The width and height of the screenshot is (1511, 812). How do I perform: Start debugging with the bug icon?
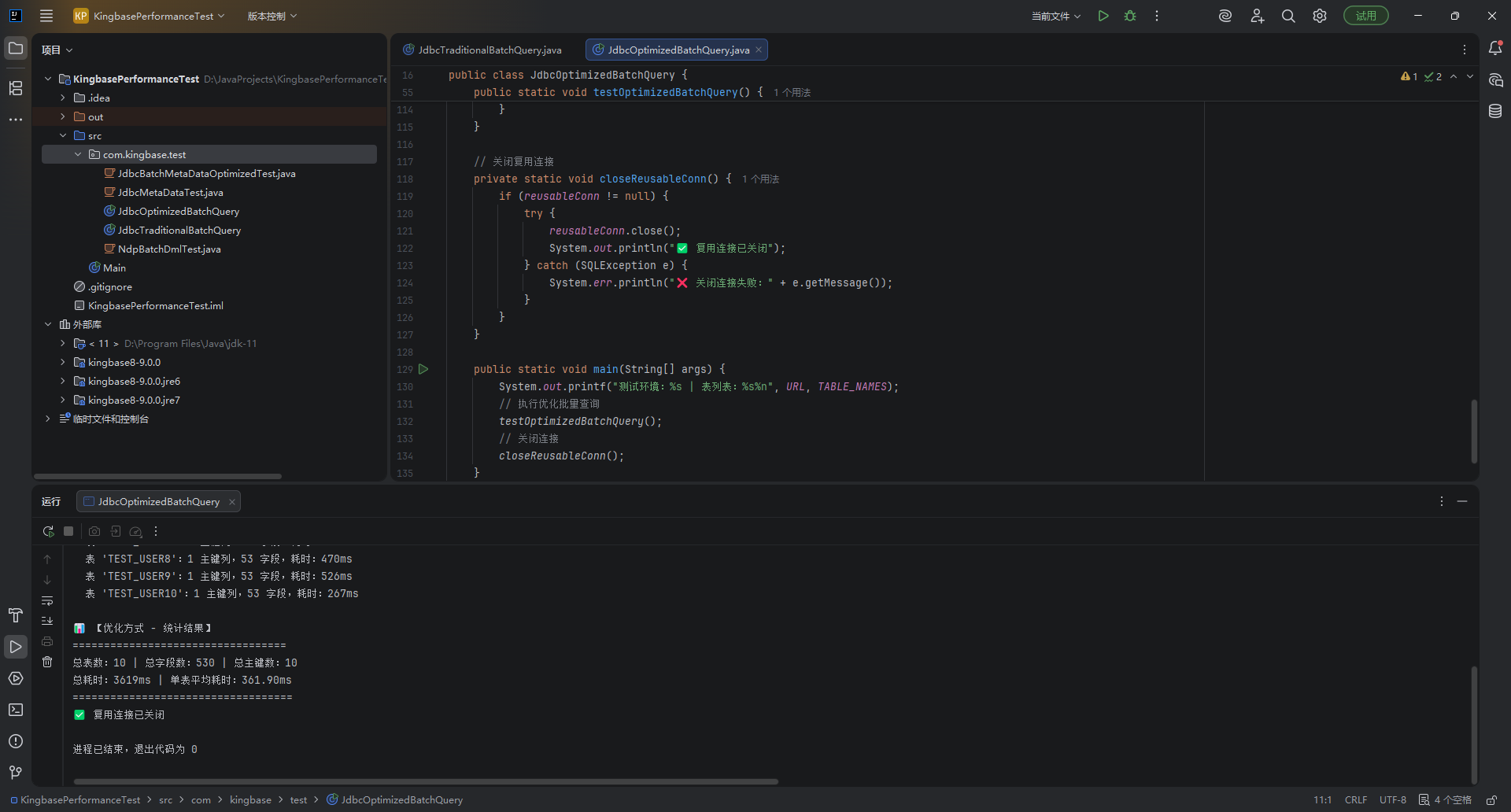[1130, 16]
